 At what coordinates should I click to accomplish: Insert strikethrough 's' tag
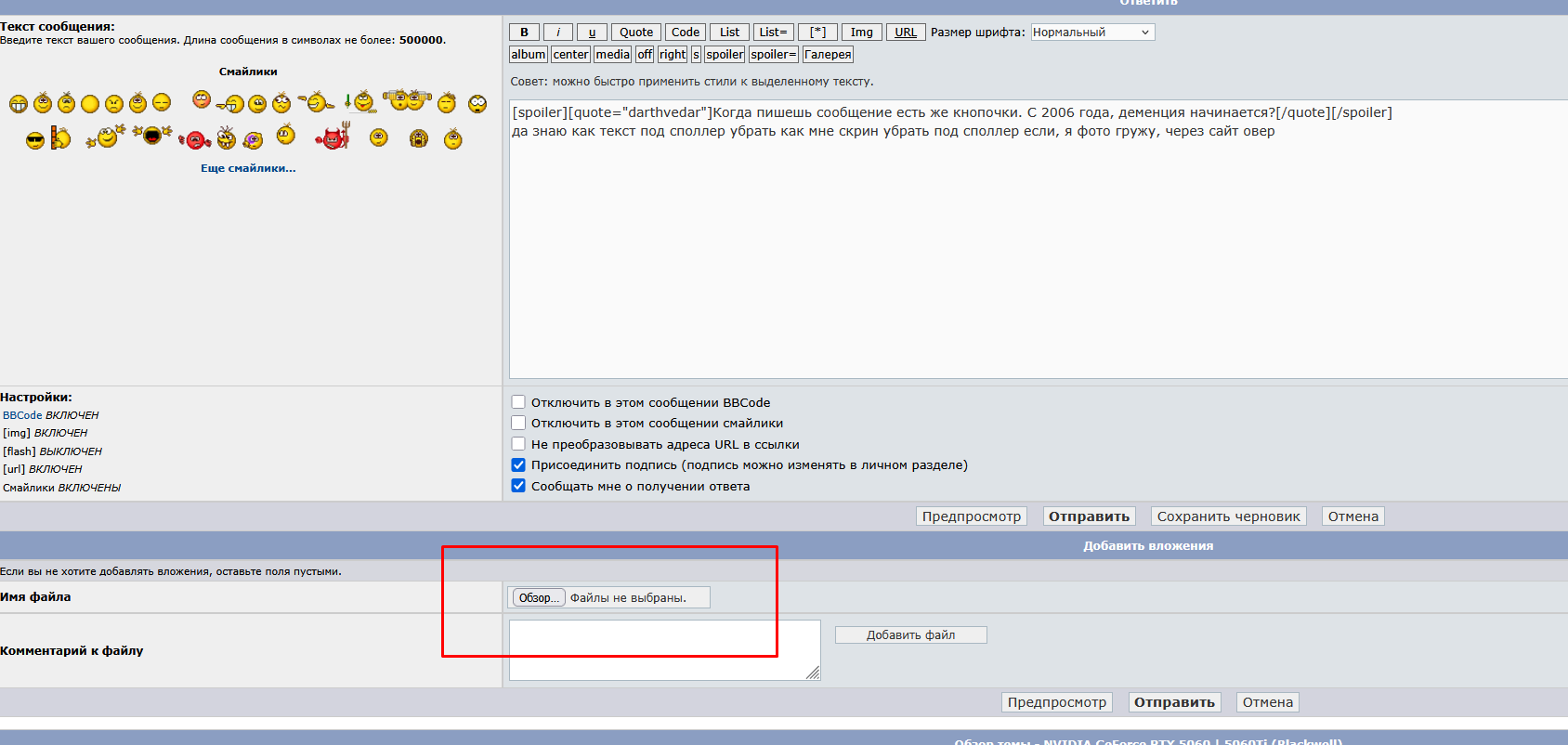696,55
